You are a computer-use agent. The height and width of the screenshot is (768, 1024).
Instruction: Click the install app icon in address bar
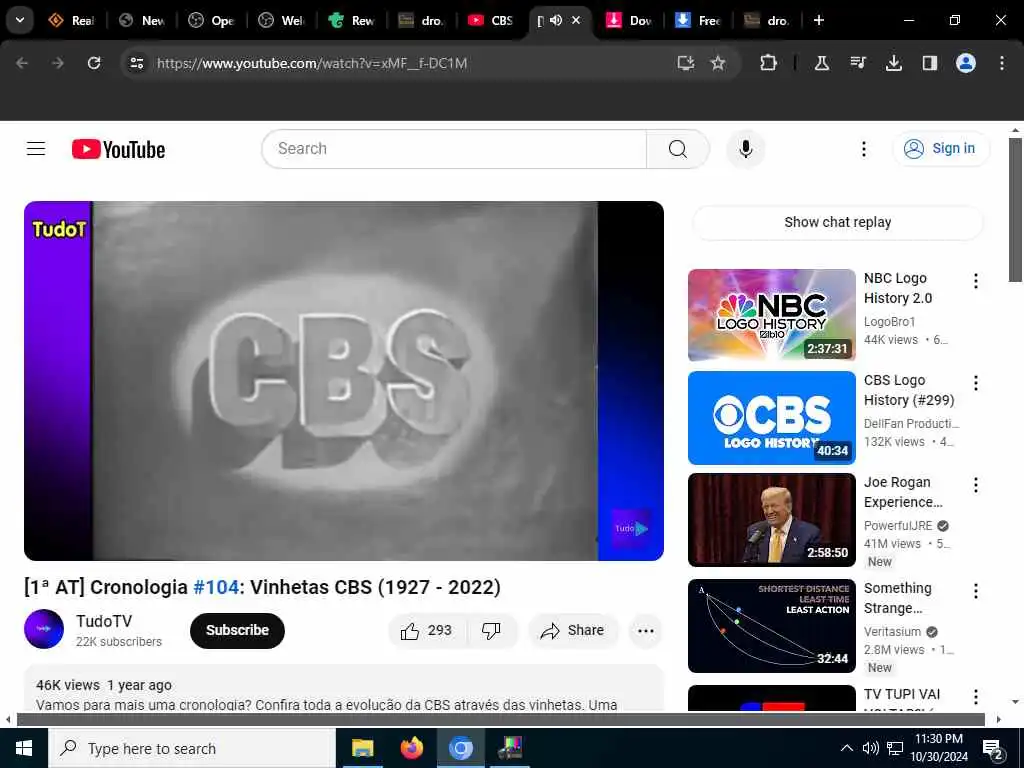(685, 63)
